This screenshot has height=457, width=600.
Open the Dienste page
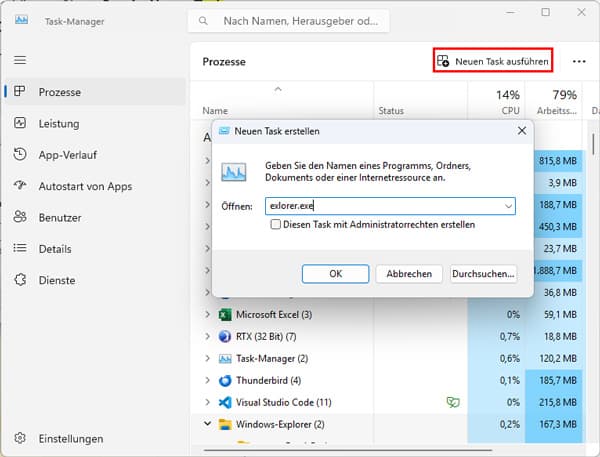point(95,280)
